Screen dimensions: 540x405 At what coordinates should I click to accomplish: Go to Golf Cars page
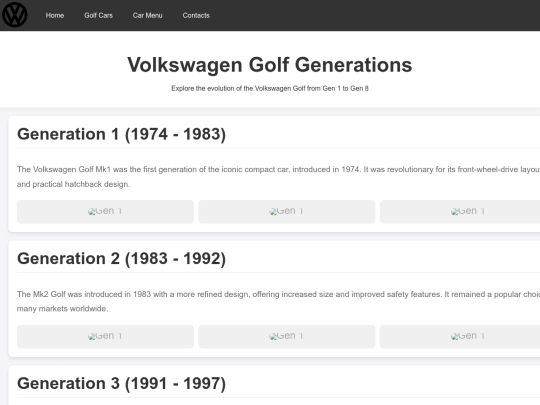point(98,15)
